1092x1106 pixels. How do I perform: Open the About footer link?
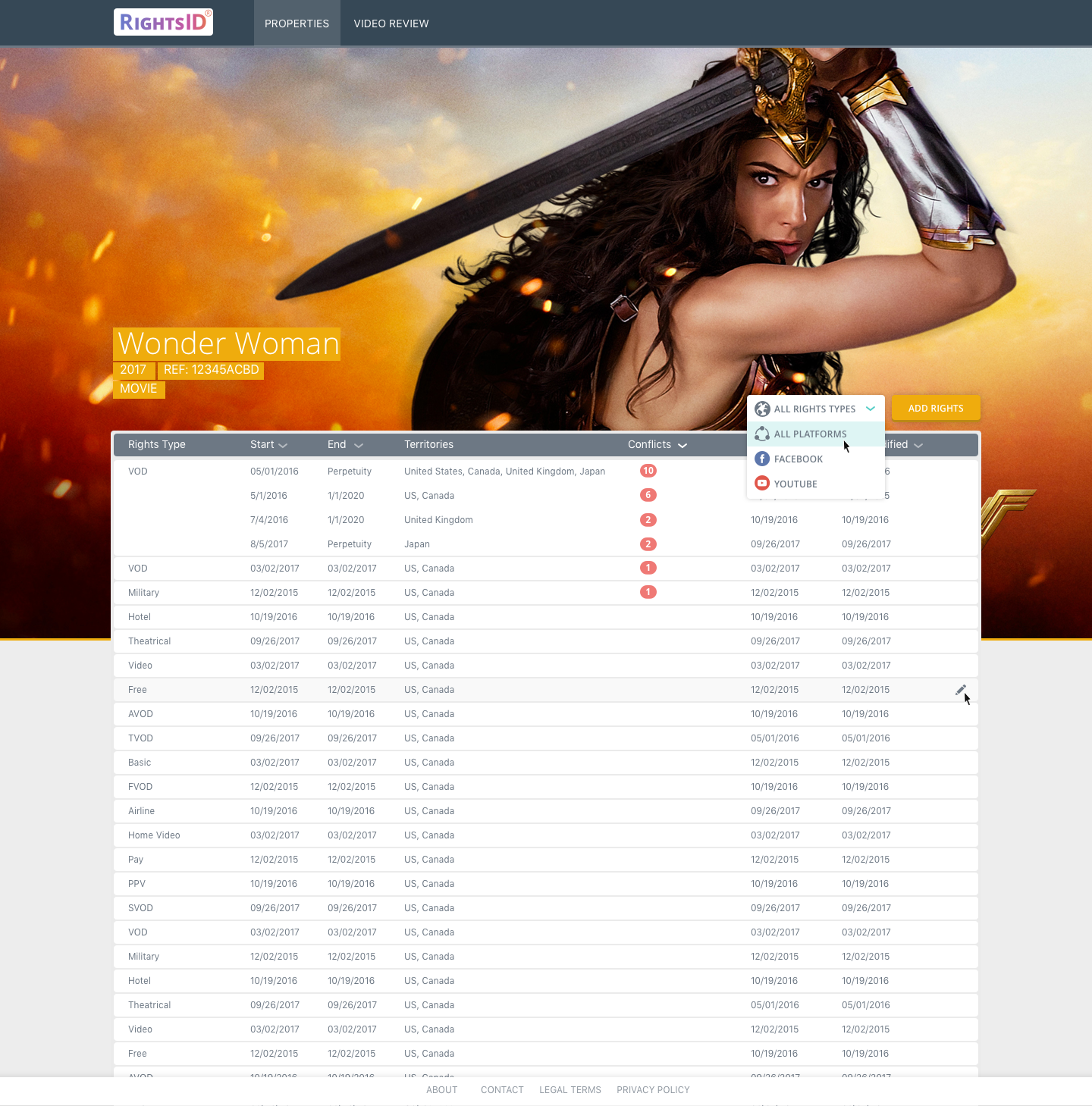coord(441,1090)
